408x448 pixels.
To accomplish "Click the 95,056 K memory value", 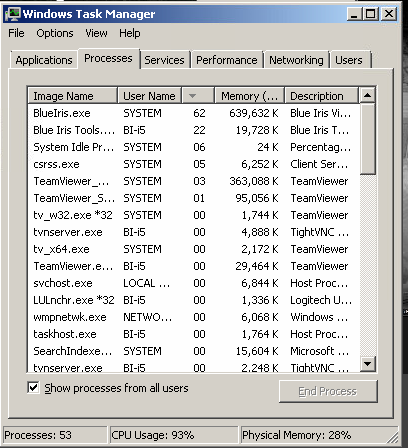I will 257,198.
